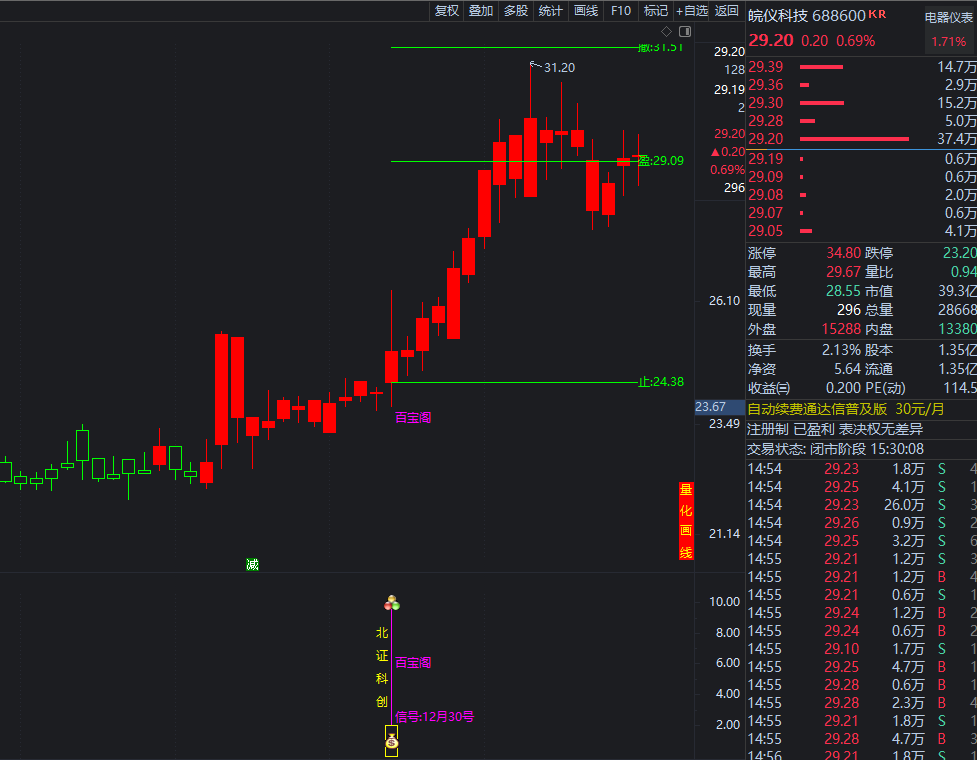Open the 统计 statistics menu
The image size is (977, 760).
551,11
